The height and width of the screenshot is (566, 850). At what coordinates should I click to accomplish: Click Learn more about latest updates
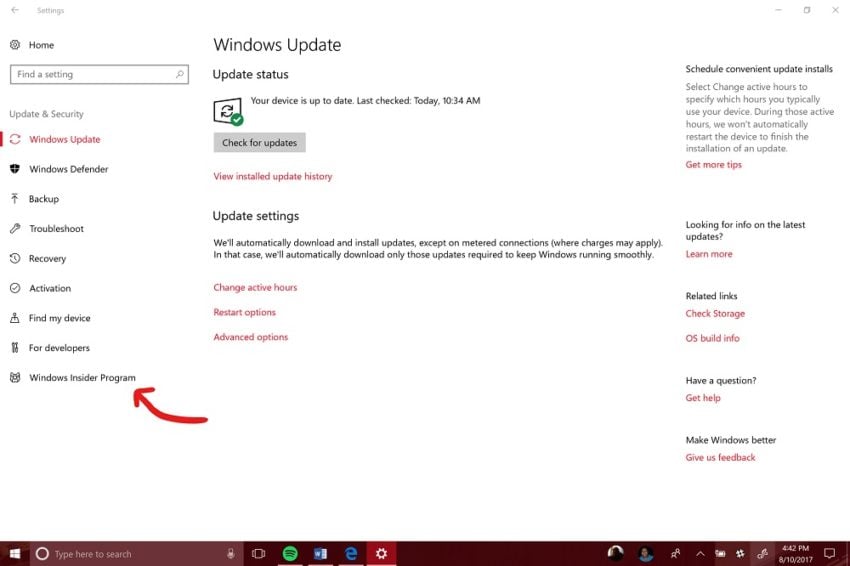click(x=709, y=254)
